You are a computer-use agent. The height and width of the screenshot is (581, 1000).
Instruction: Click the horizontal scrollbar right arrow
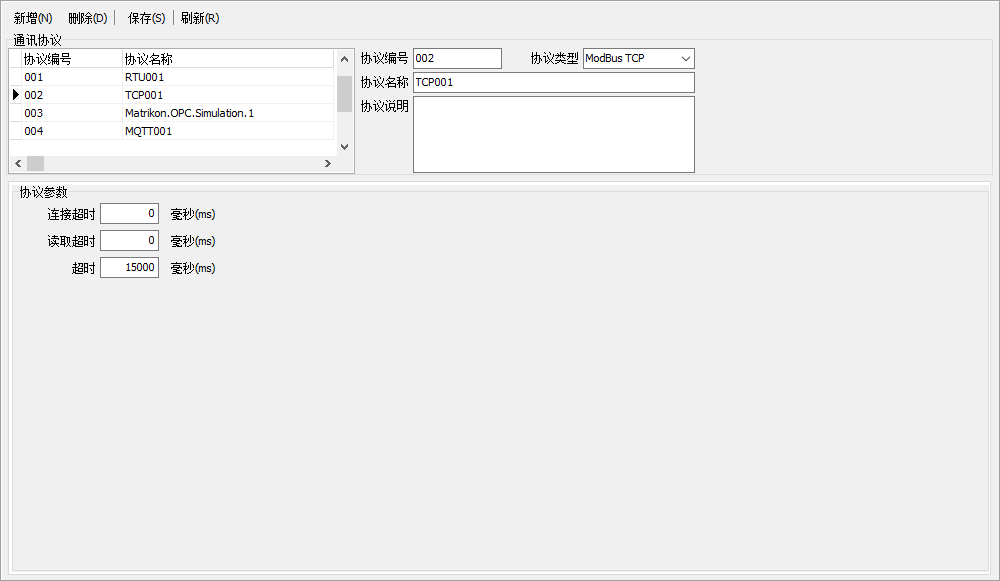pos(328,163)
